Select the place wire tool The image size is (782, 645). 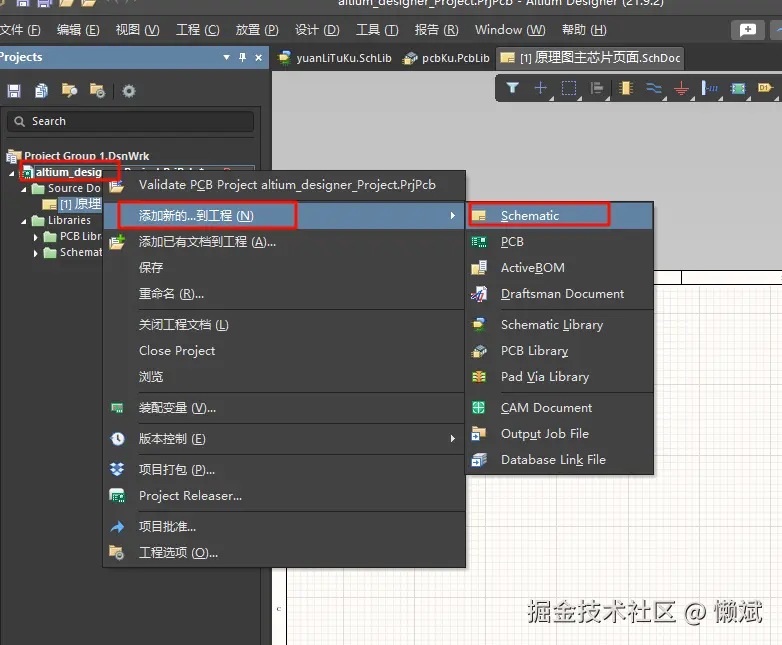click(x=653, y=88)
